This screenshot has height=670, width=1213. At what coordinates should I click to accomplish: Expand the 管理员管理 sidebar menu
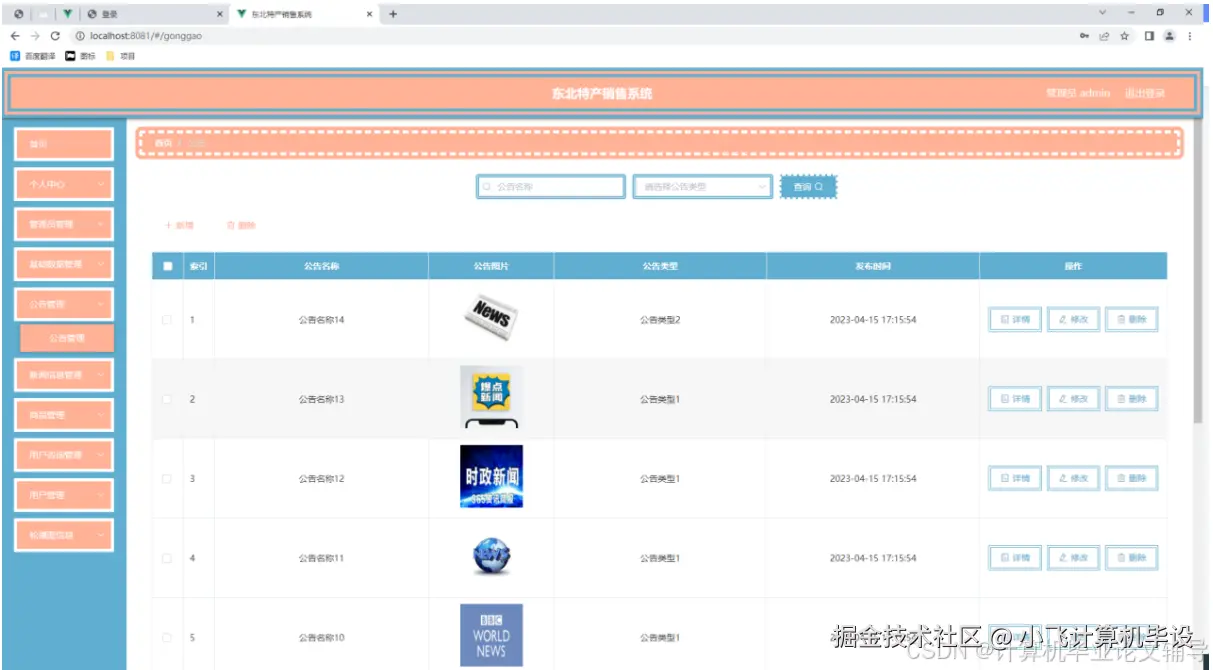(64, 224)
